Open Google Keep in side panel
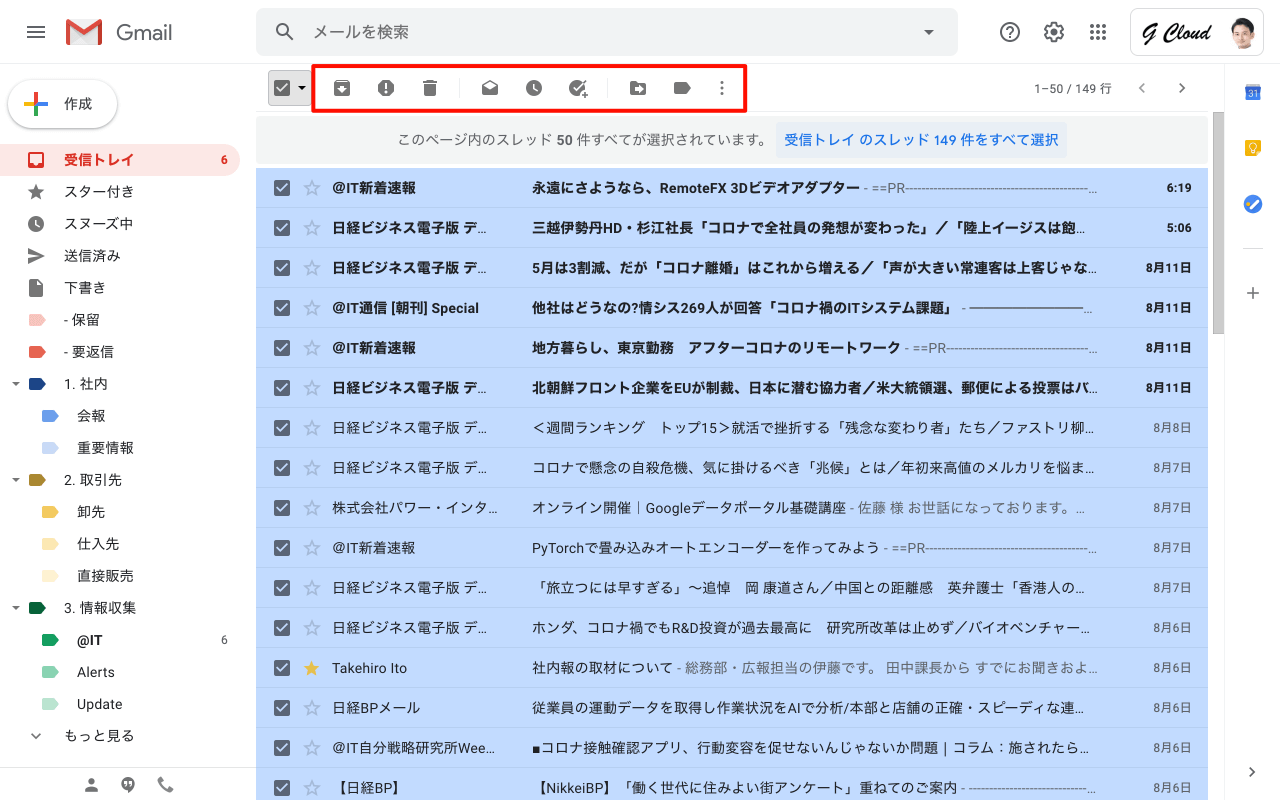This screenshot has width=1280, height=800. 1252,148
